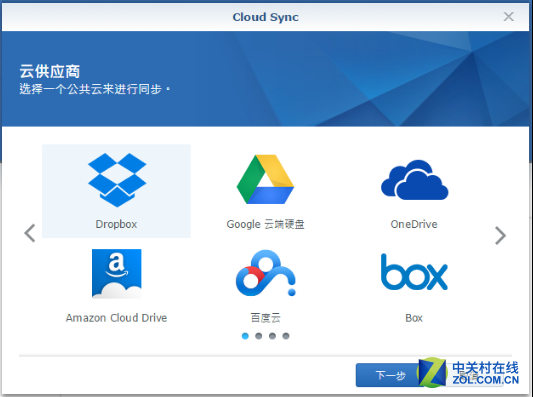Click the 'Dropbox' text label
Viewport: 533px width, 397px height.
[116, 224]
